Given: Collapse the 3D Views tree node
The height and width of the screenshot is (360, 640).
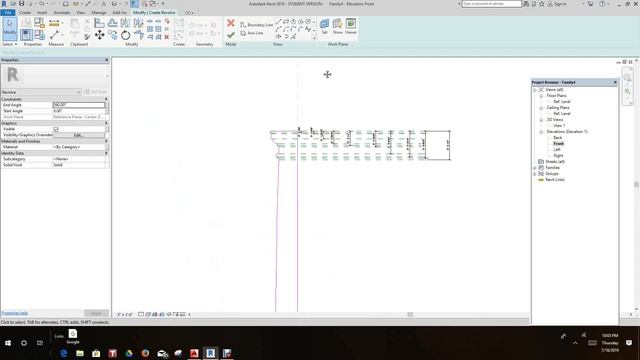Looking at the screenshot, I should [541, 120].
